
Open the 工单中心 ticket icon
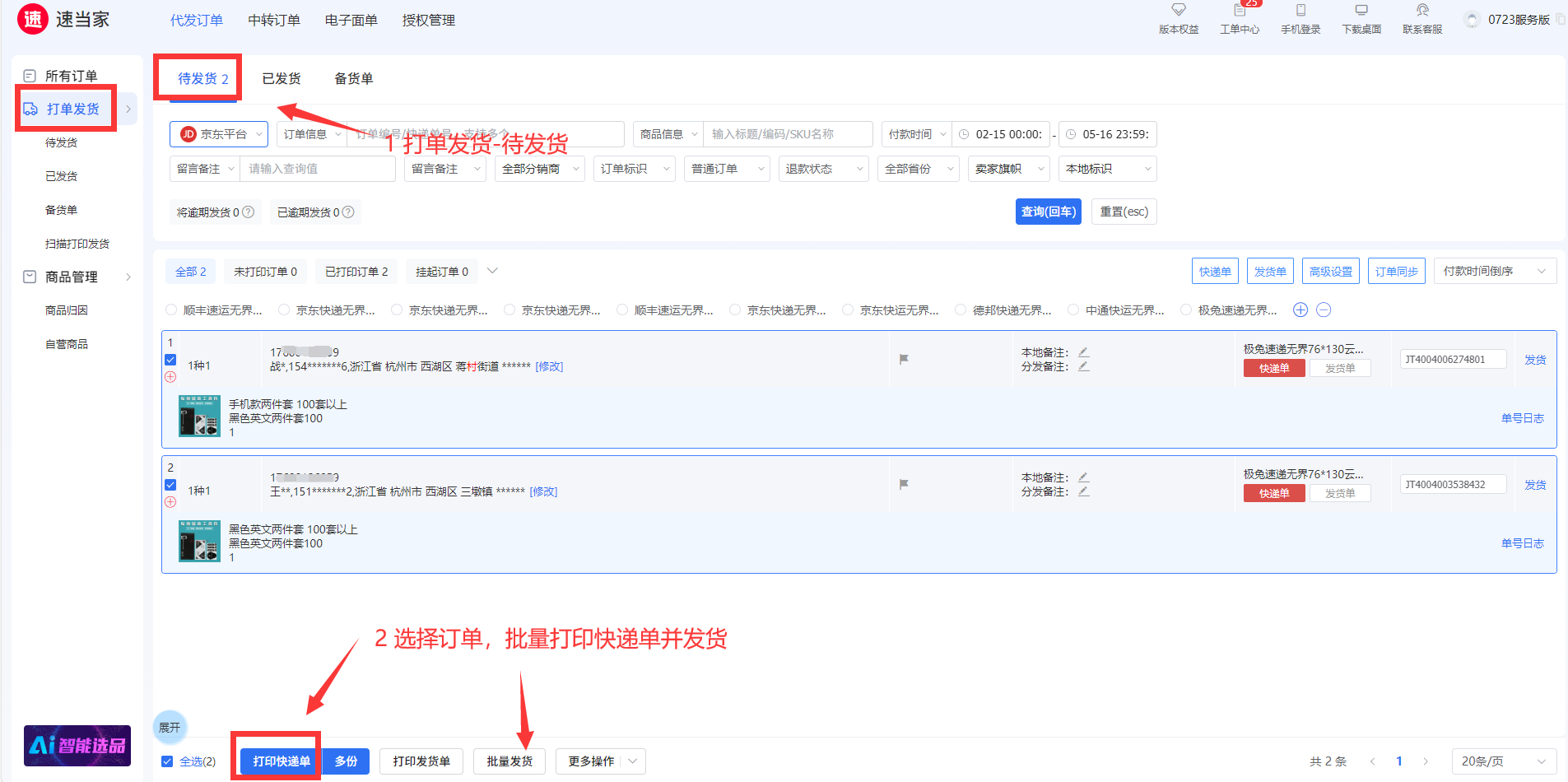click(1240, 11)
